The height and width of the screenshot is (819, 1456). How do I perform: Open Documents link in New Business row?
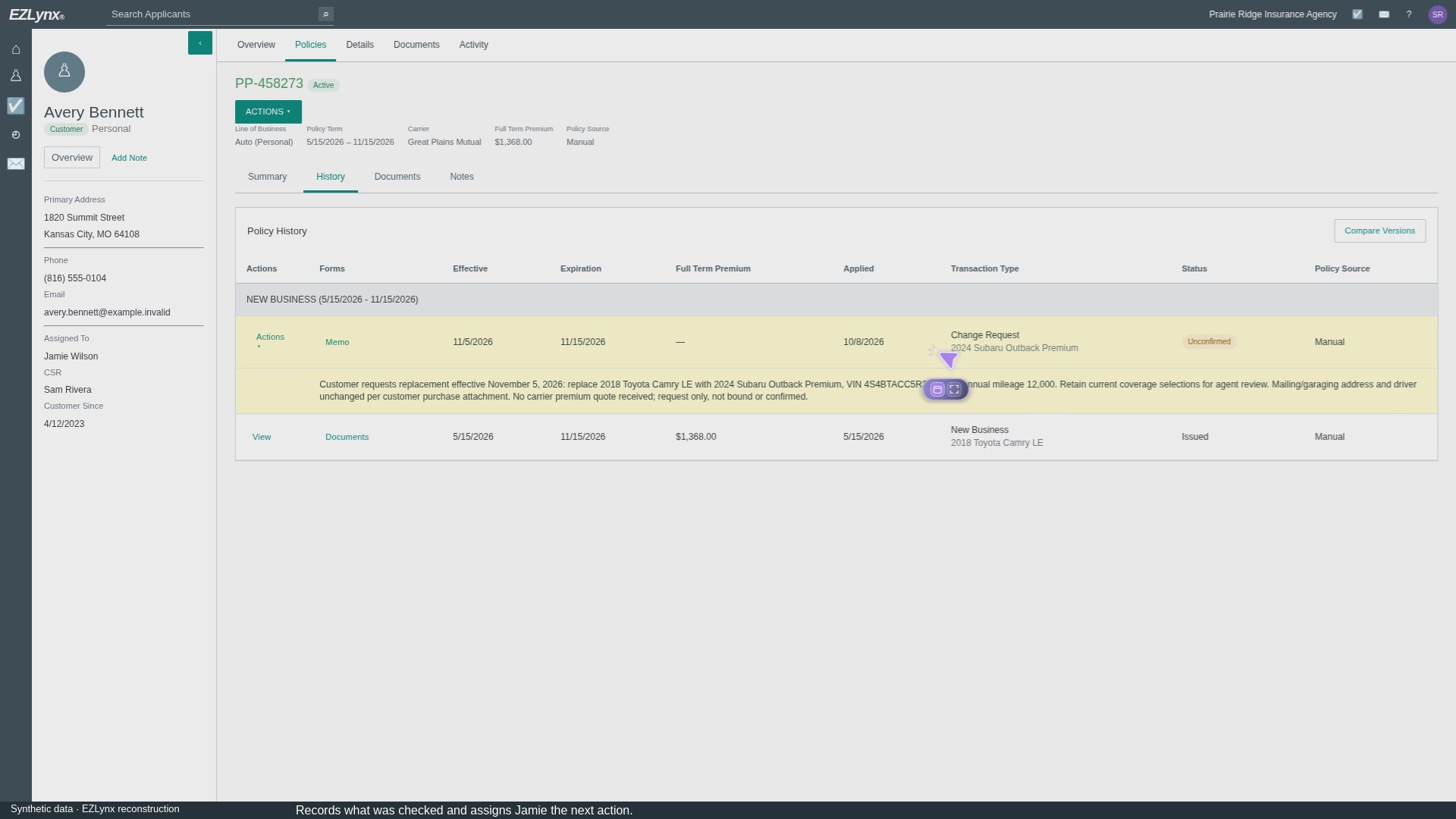(x=347, y=438)
